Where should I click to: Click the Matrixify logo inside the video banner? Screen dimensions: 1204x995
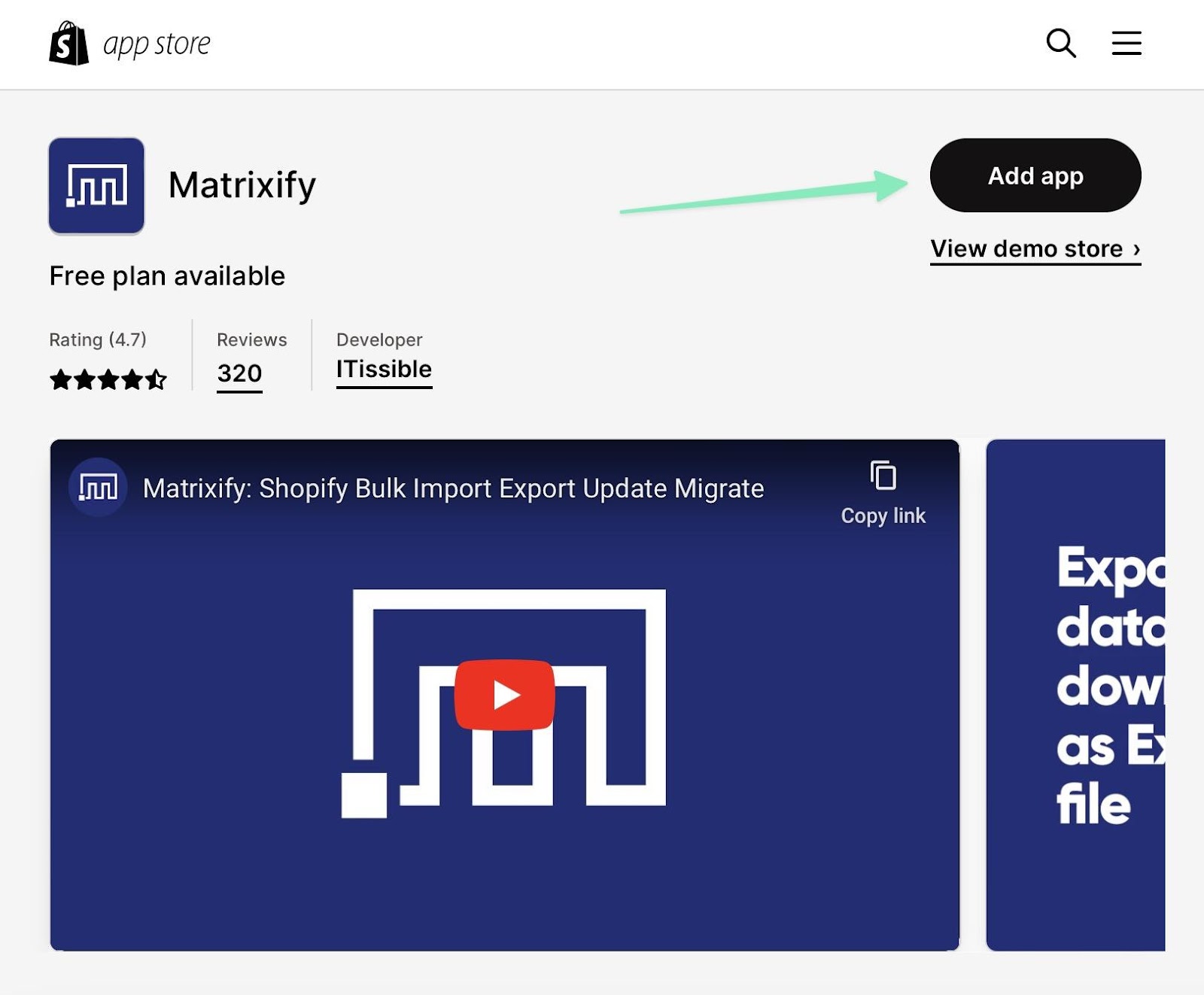point(96,487)
